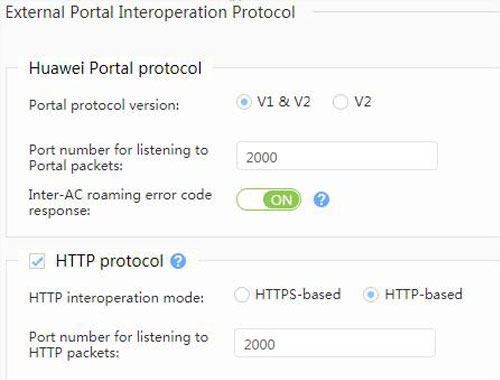Click the 'HTTP protocol' section title text
Viewport: 500px width, 380px height.
110,261
